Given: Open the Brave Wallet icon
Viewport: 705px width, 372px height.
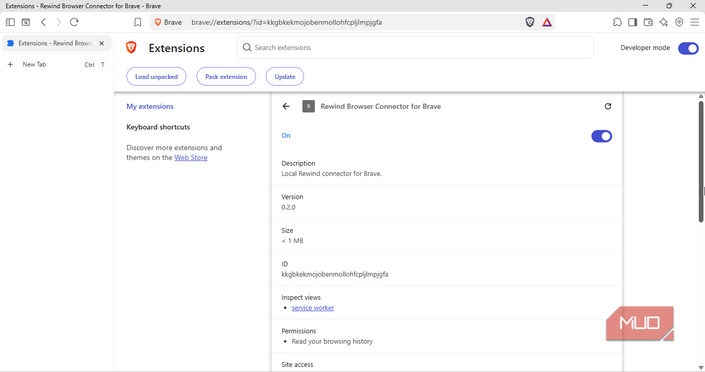Looking at the screenshot, I should (x=648, y=22).
